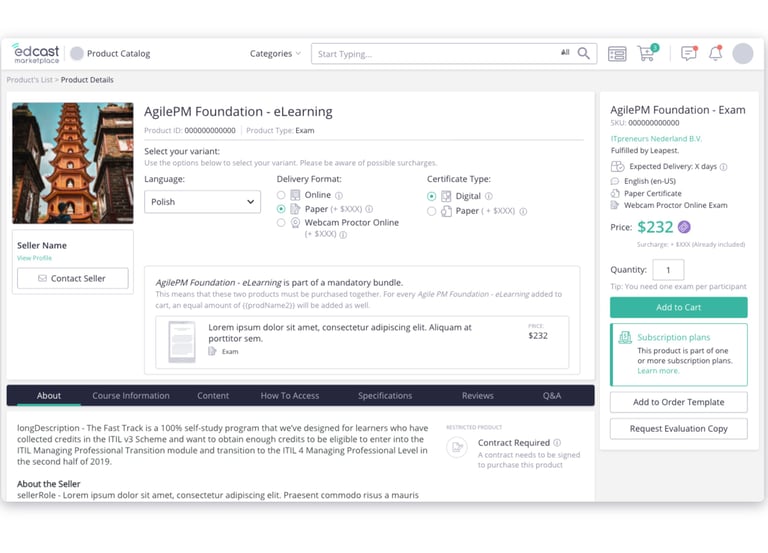The width and height of the screenshot is (768, 553).
Task: Open the shopping cart icon
Action: click(x=648, y=53)
